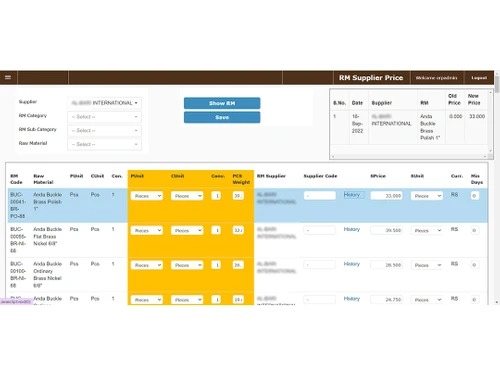Open SUnit dropdown in Brass Polish row

pos(427,196)
